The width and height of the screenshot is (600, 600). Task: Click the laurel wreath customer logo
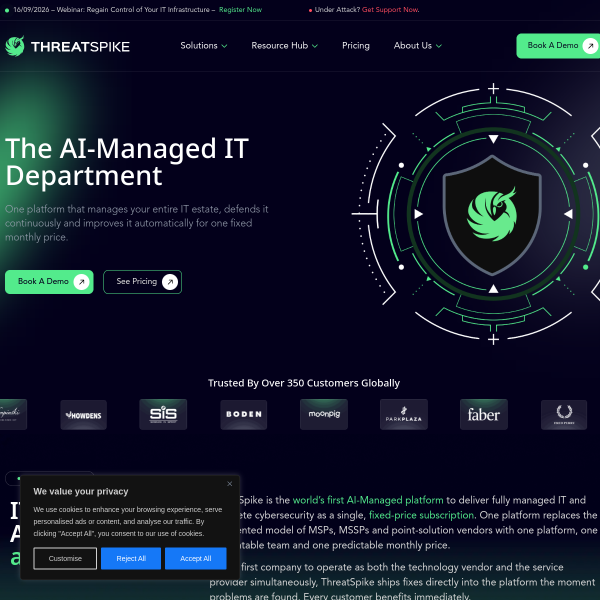[x=564, y=415]
